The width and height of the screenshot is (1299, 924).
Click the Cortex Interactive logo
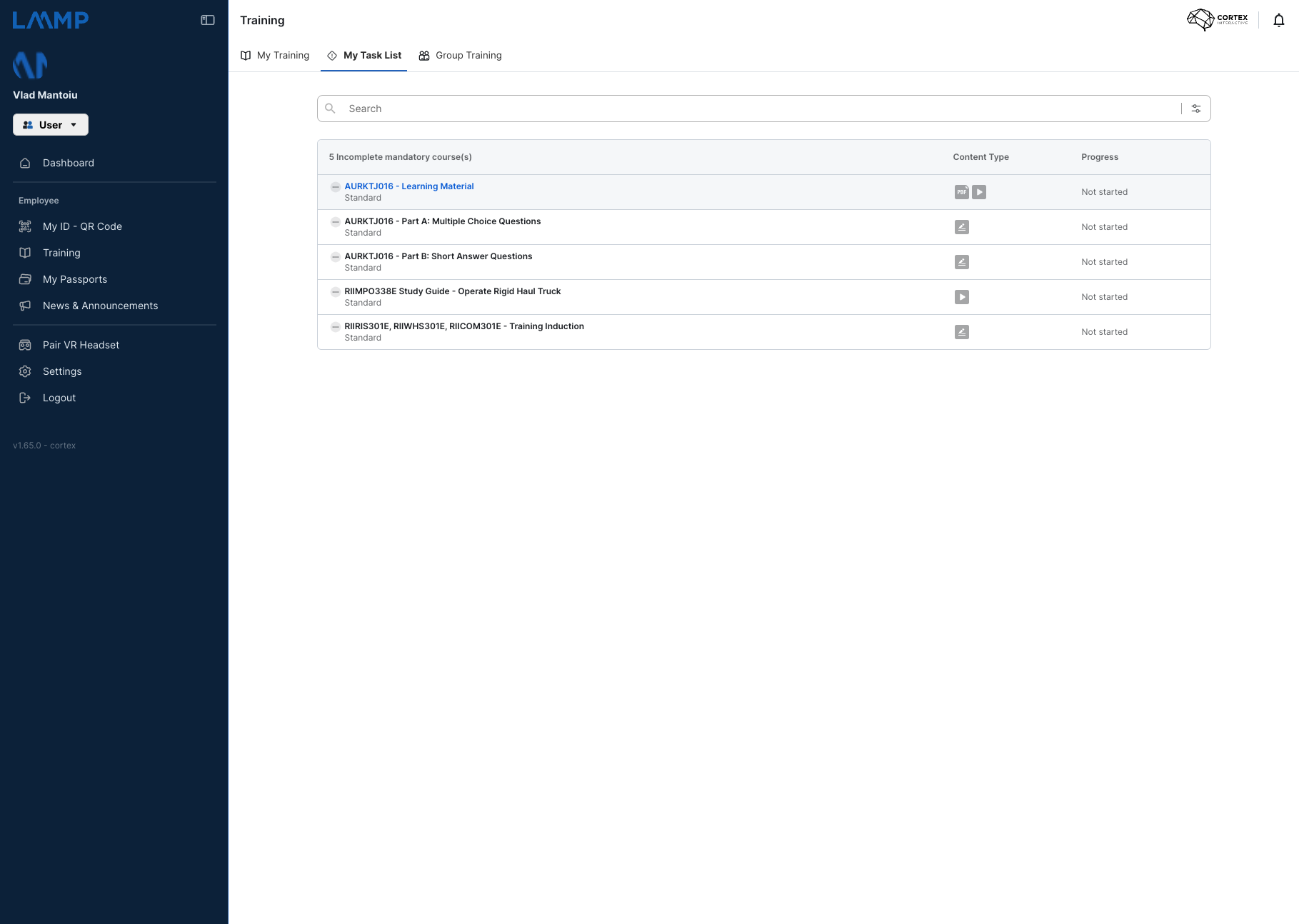click(1218, 19)
